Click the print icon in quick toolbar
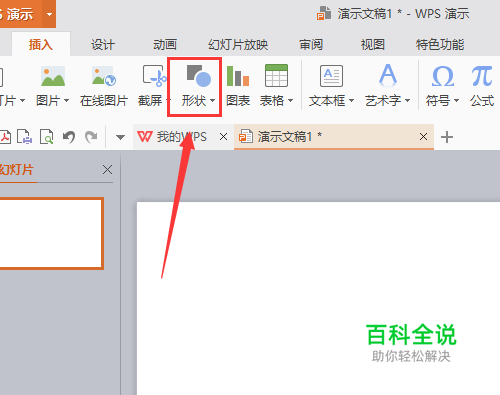The width and height of the screenshot is (500, 395). coord(25,137)
